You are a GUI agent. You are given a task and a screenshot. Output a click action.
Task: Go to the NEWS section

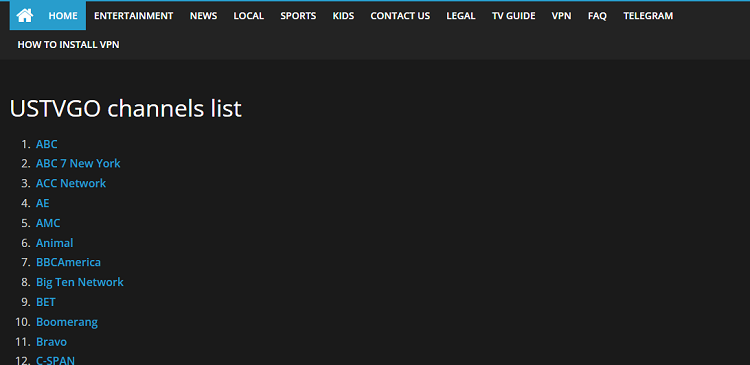[203, 16]
